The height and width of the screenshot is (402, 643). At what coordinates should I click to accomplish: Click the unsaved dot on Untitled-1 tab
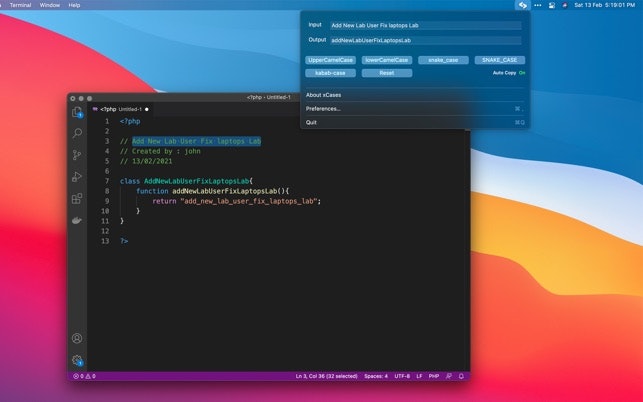(x=147, y=110)
